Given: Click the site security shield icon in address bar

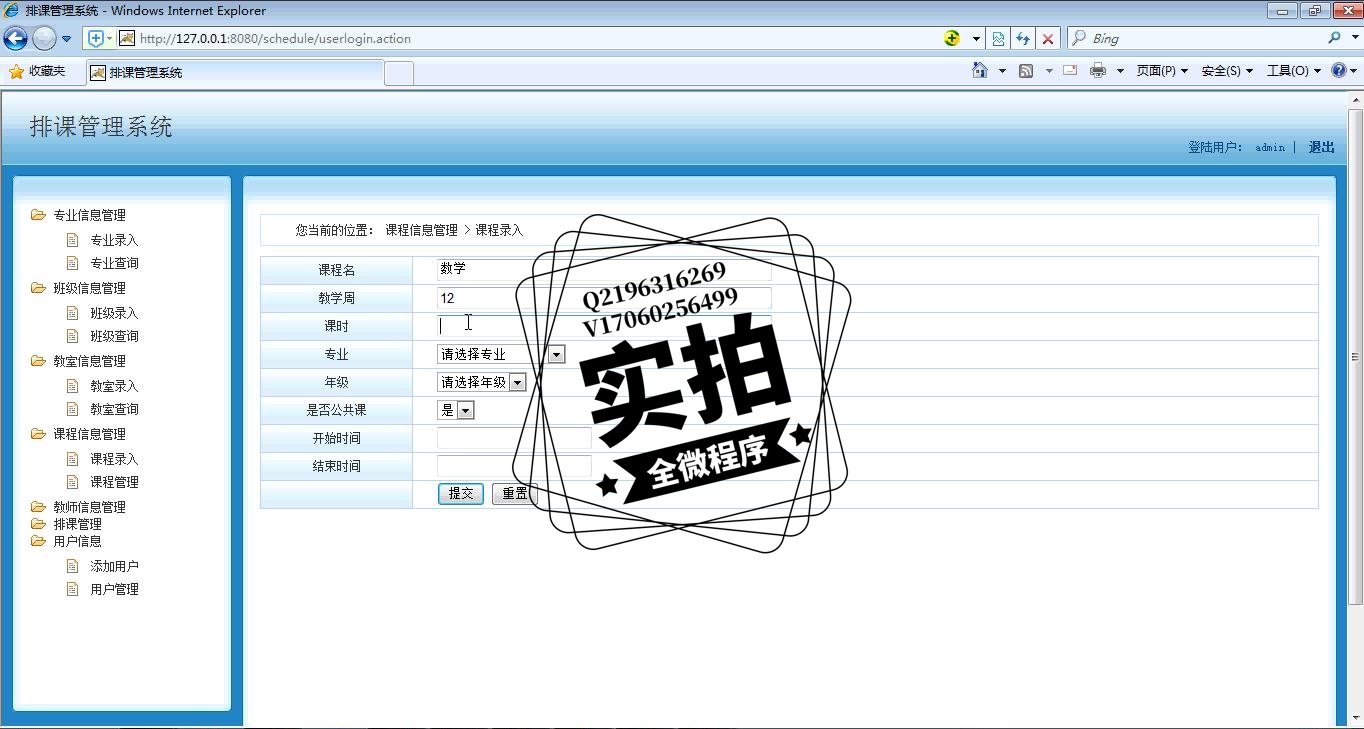Looking at the screenshot, I should pos(97,39).
